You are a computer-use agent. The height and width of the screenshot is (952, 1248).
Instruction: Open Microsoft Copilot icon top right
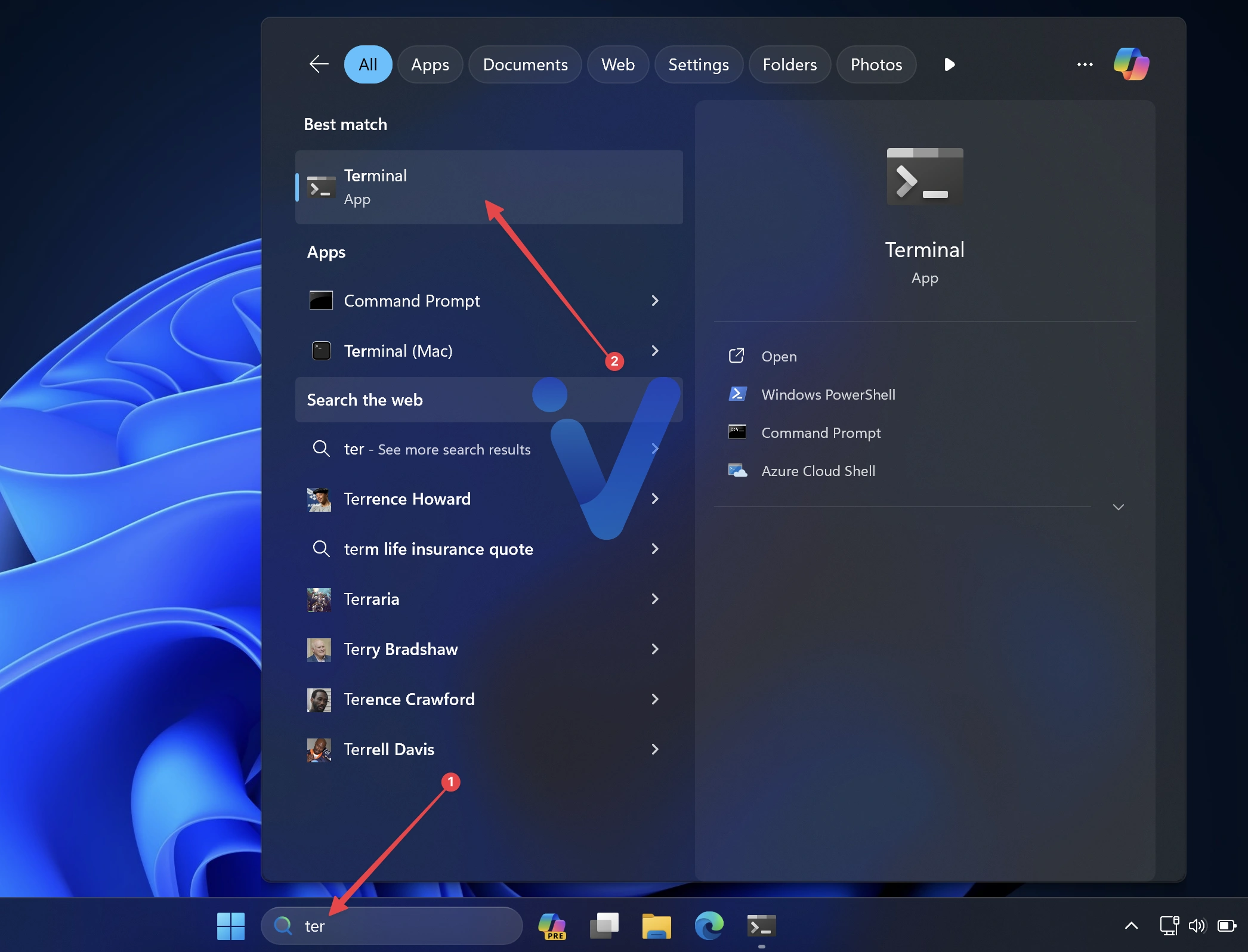(x=1132, y=63)
